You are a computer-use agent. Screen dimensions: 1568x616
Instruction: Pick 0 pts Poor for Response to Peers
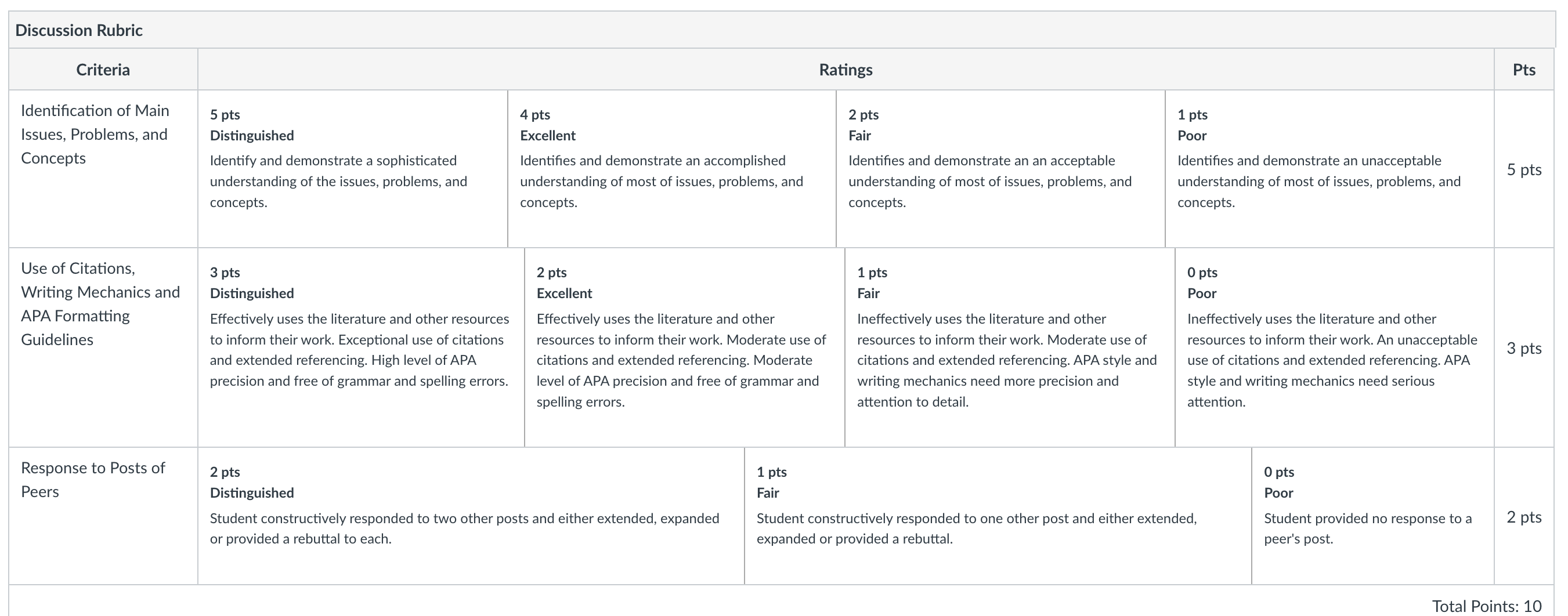tap(1372, 516)
